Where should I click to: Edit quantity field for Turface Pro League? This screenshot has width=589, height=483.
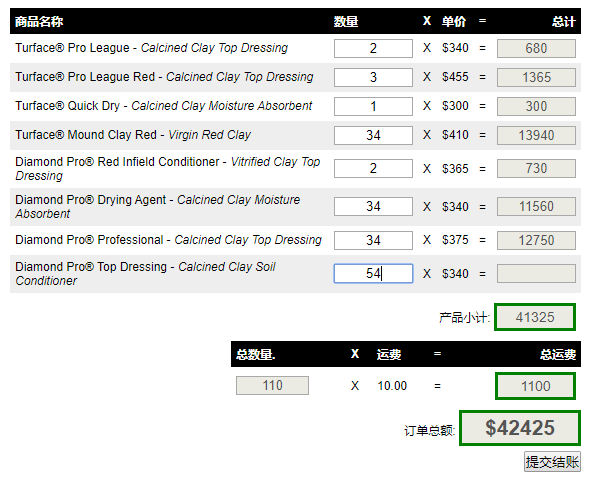pos(373,48)
